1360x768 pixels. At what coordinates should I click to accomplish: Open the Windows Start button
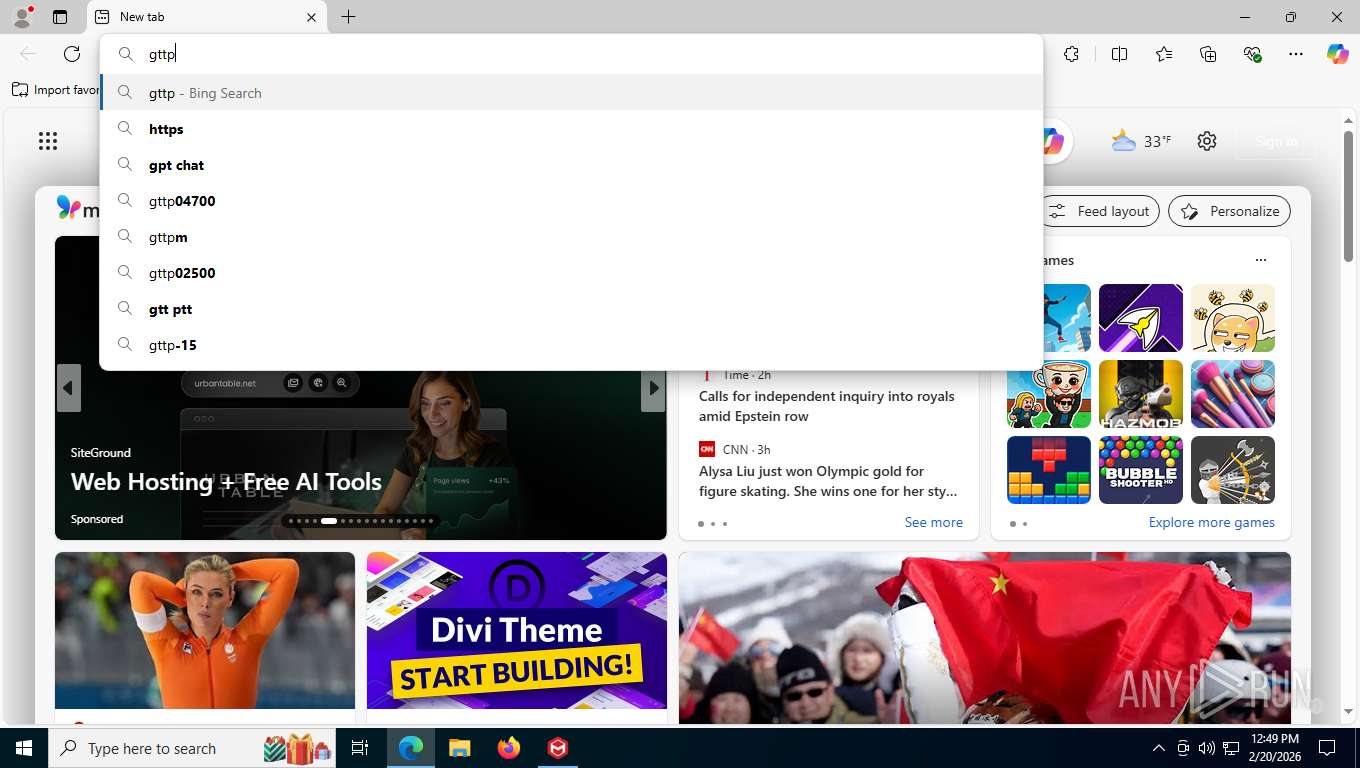click(24, 748)
